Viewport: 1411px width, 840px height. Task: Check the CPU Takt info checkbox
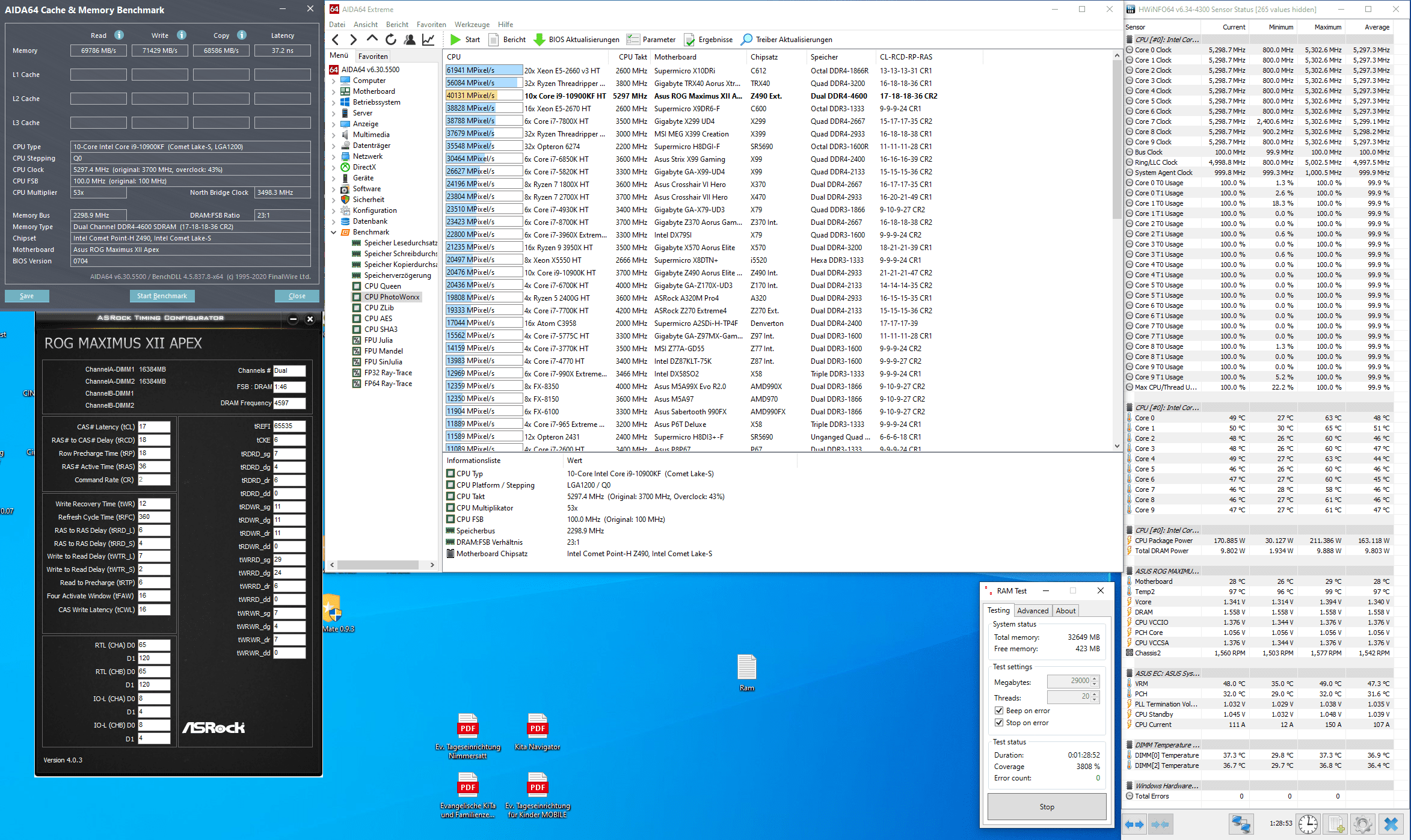[x=450, y=497]
